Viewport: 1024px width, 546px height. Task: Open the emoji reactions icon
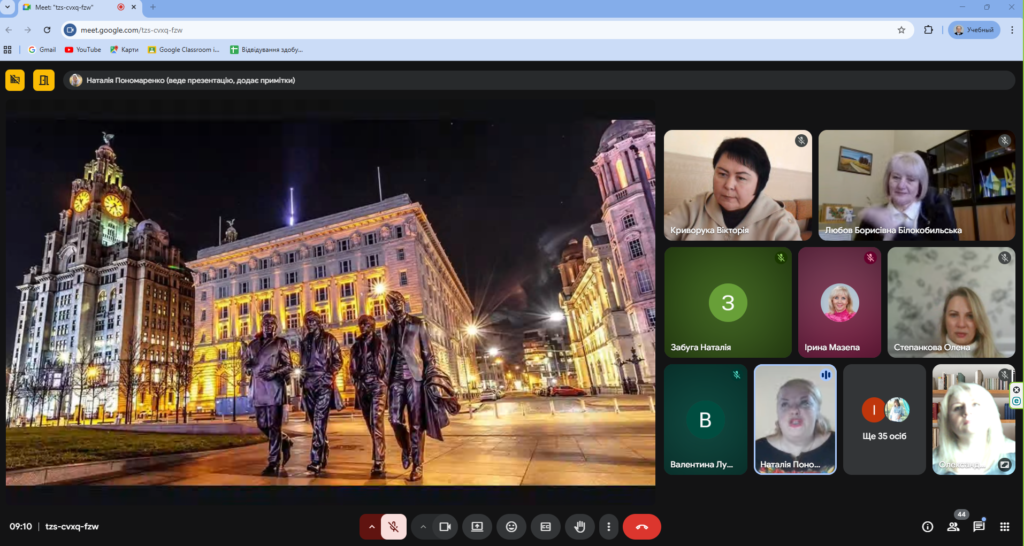tap(511, 526)
